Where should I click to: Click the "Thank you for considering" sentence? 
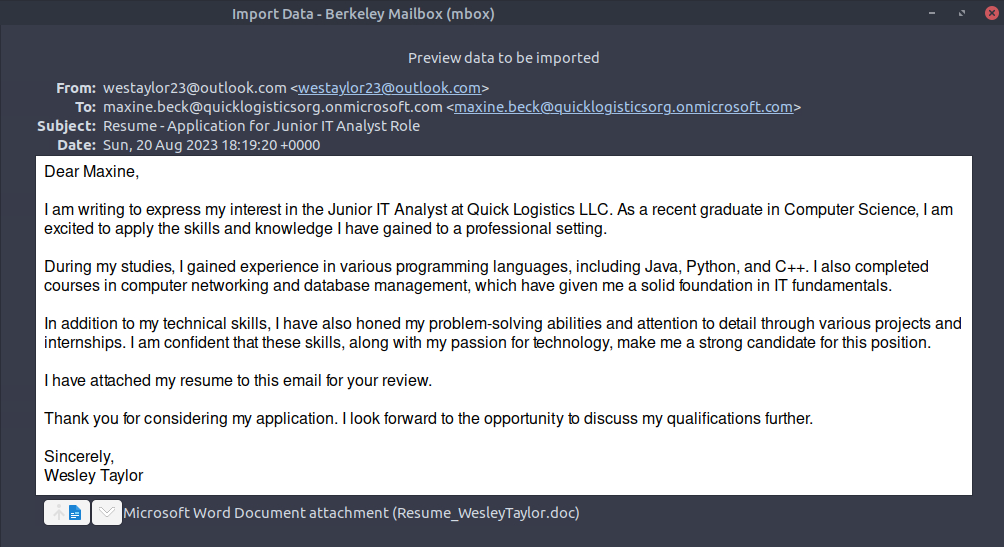point(428,419)
